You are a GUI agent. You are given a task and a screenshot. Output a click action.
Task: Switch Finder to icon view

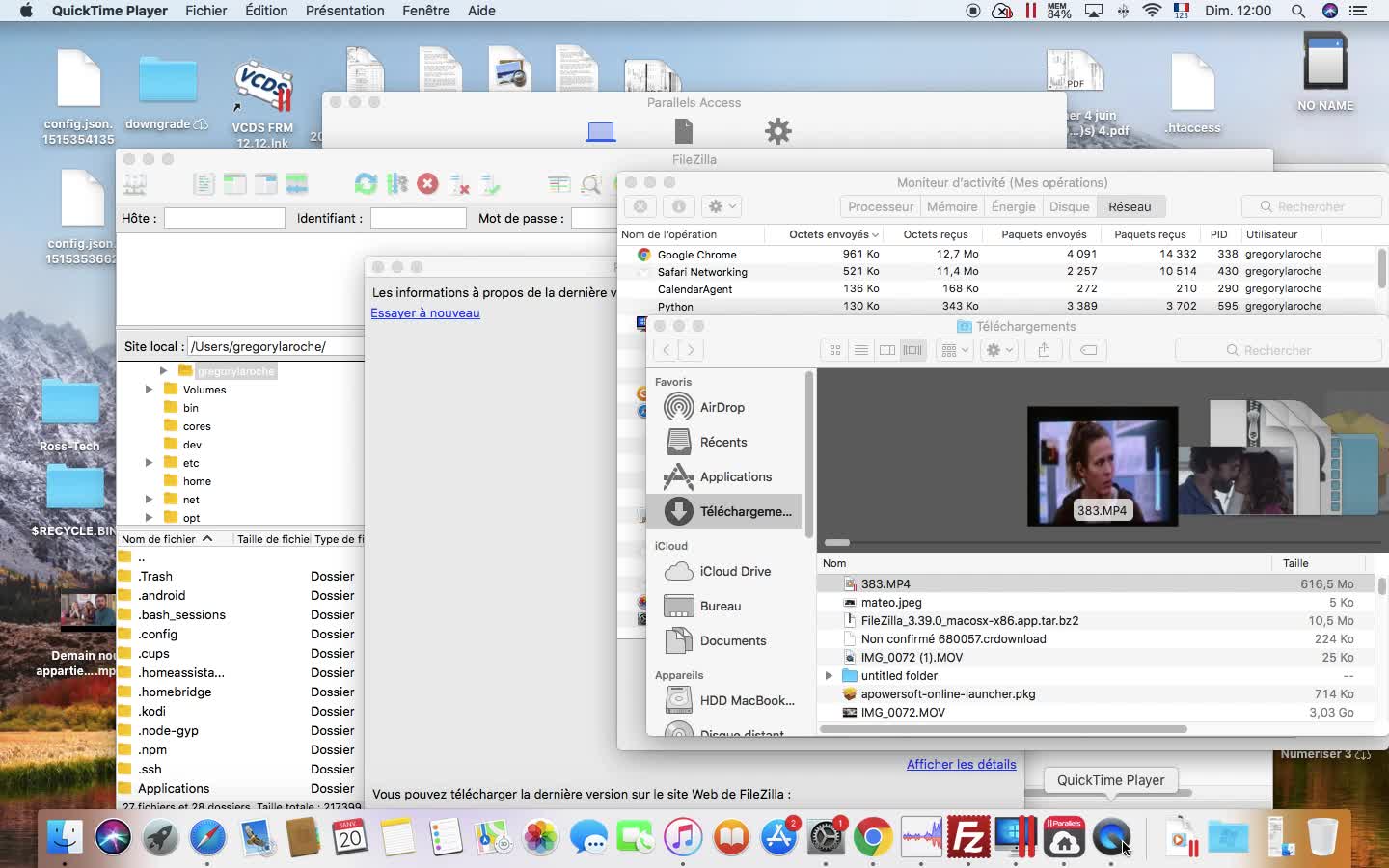pos(835,350)
